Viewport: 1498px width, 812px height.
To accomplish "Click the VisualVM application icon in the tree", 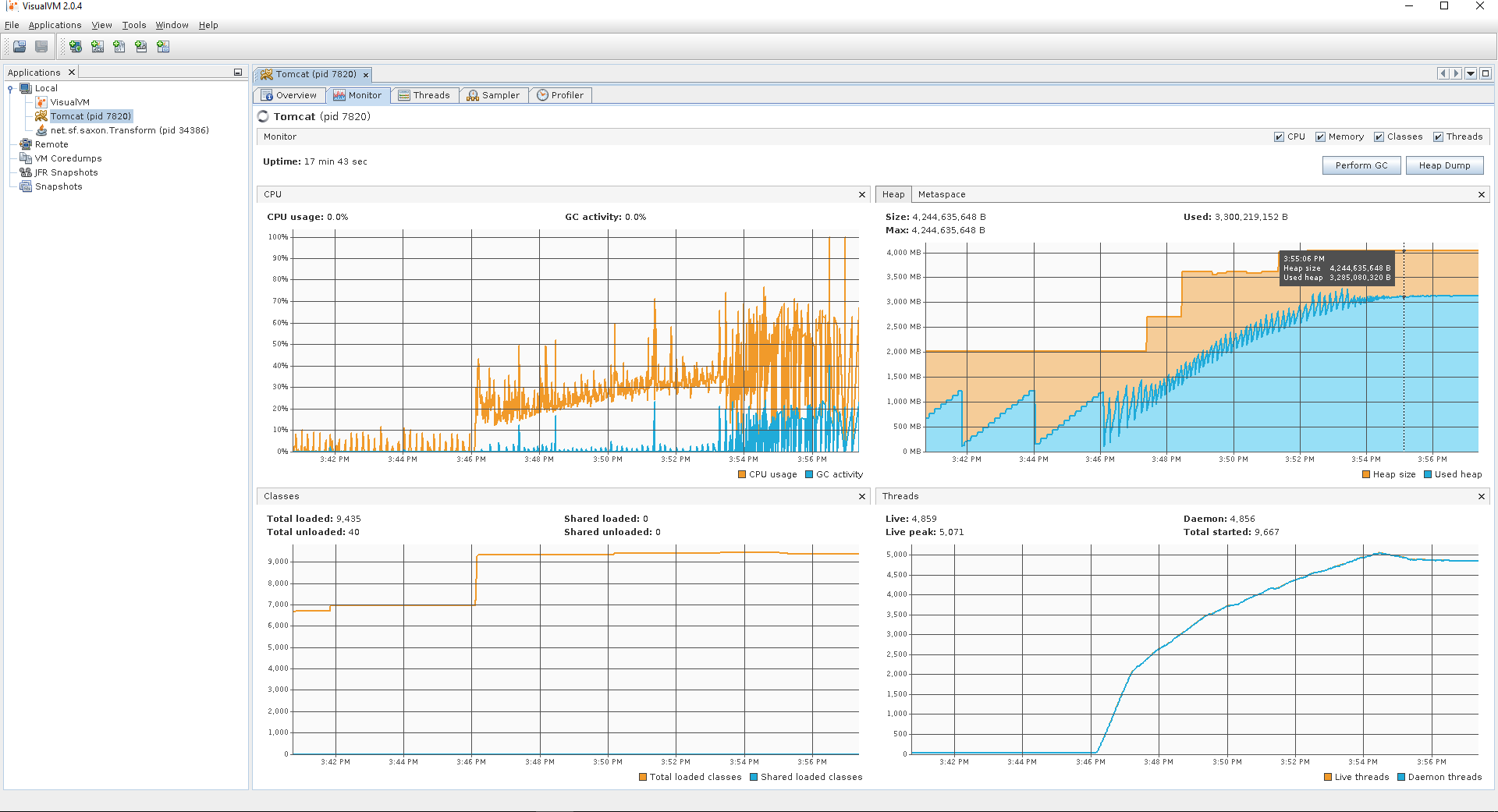I will (x=41, y=102).
